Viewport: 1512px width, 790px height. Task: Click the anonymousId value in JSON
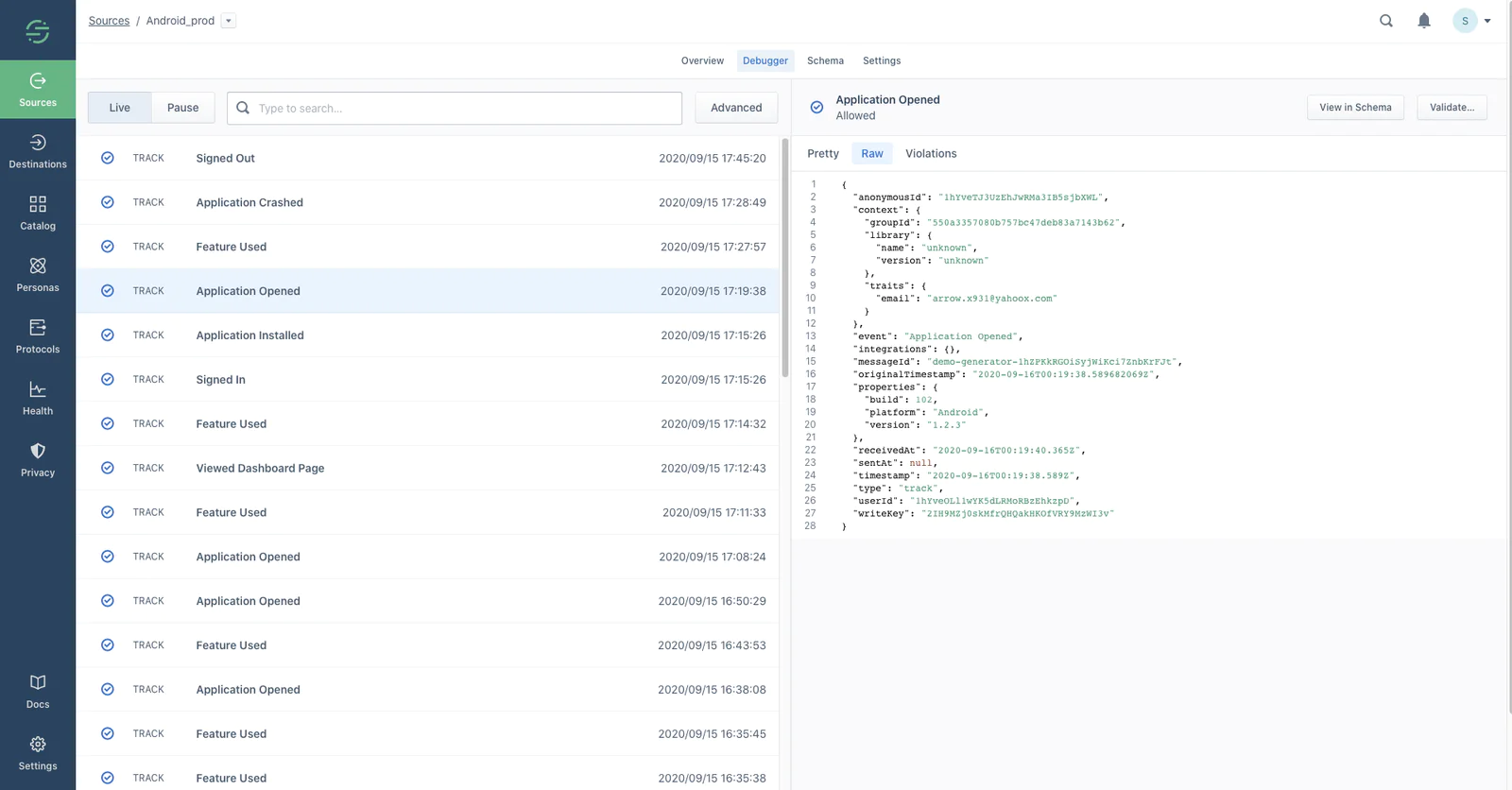(1020, 197)
